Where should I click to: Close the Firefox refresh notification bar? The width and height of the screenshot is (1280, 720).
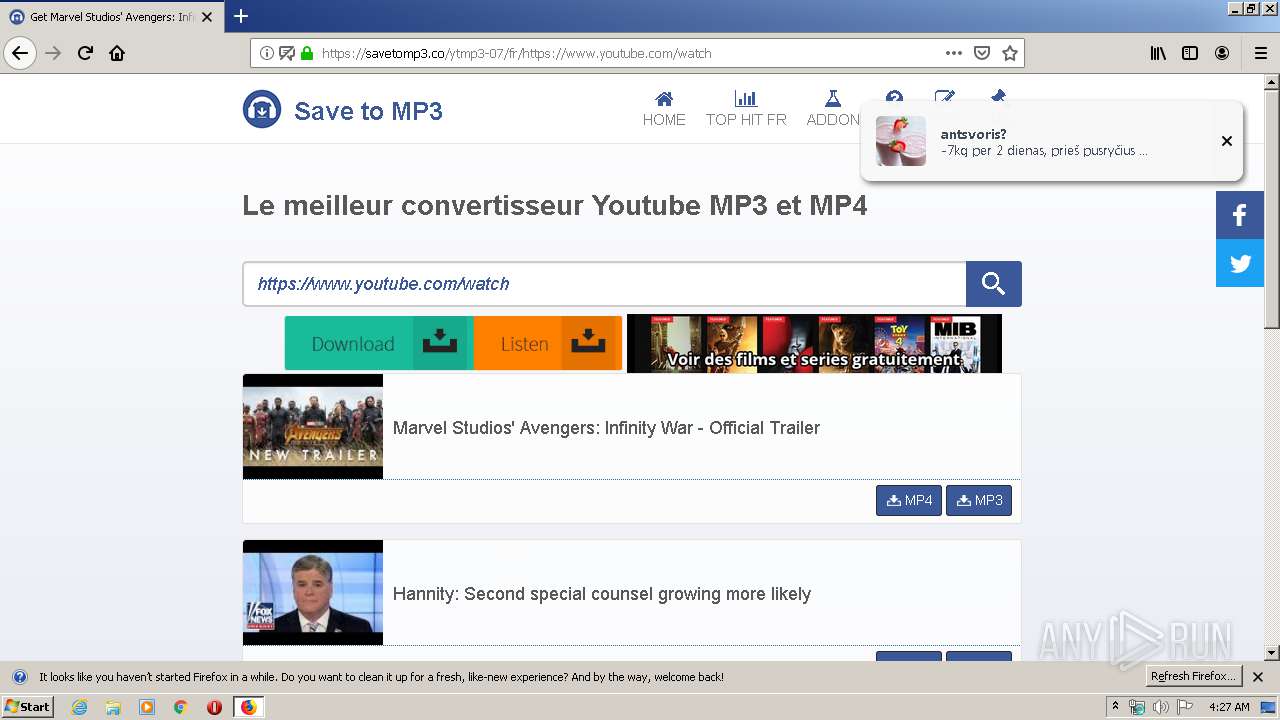pos(1258,677)
